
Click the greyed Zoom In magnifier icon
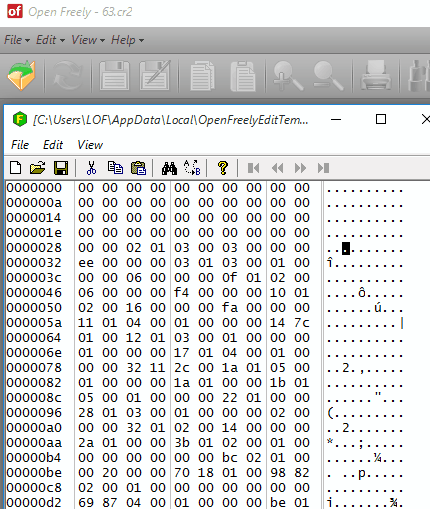coord(288,76)
